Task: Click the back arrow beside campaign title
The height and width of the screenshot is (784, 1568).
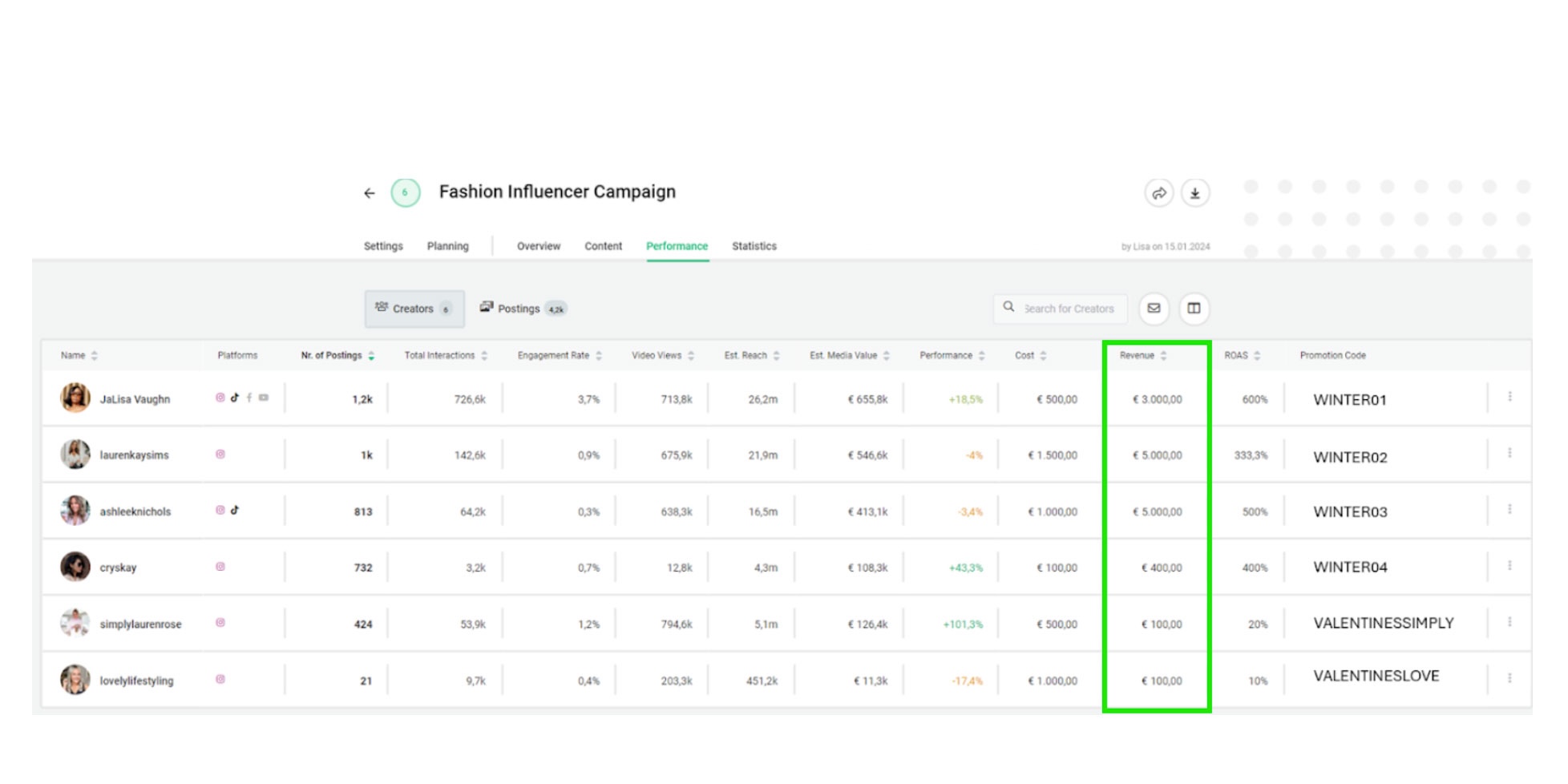Action: coord(369,192)
